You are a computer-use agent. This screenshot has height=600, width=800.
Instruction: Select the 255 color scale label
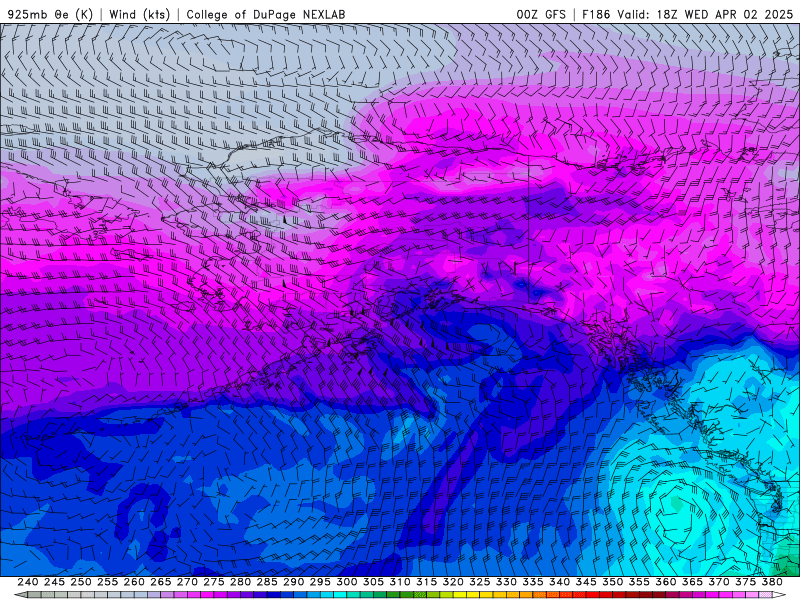tap(107, 582)
